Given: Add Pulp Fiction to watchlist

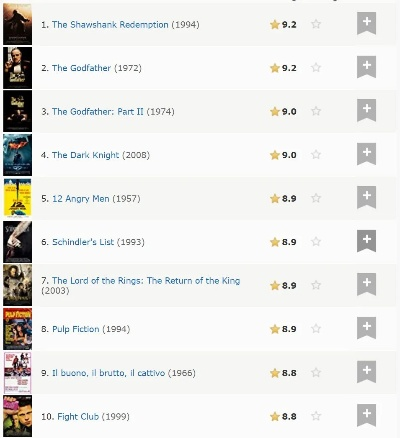Looking at the screenshot, I should (x=366, y=328).
